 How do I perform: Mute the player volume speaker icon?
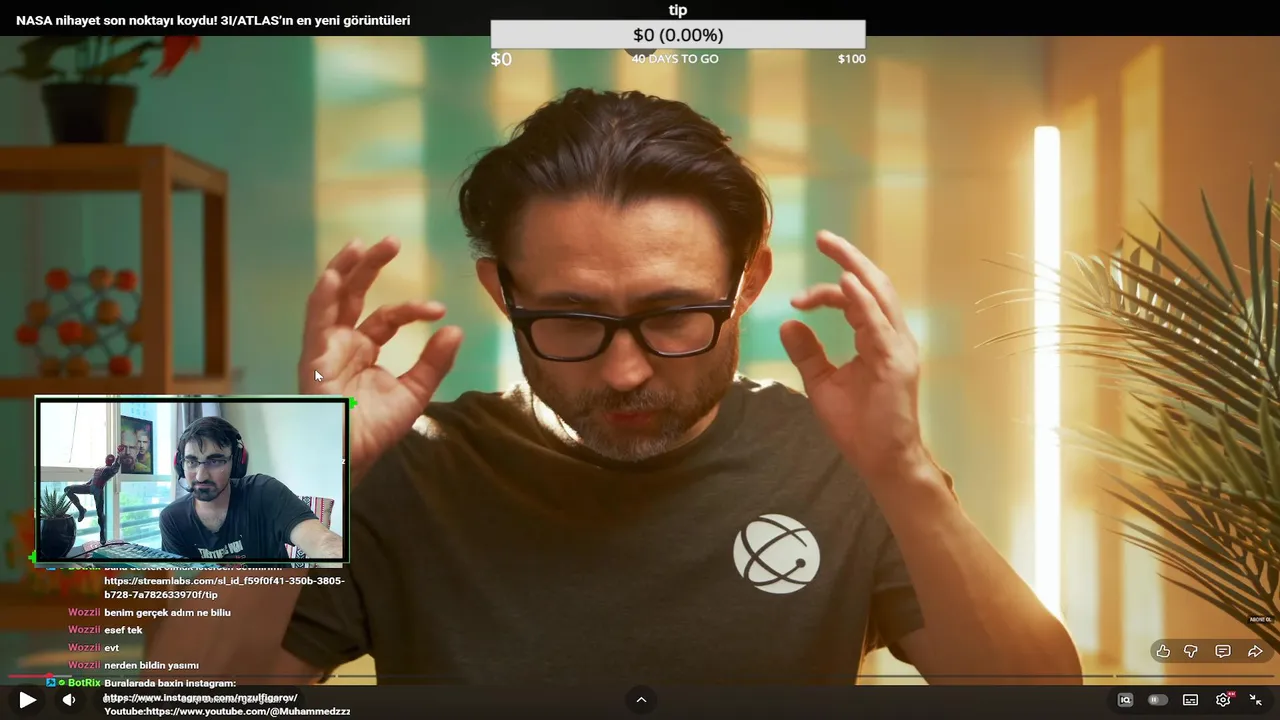click(x=69, y=700)
